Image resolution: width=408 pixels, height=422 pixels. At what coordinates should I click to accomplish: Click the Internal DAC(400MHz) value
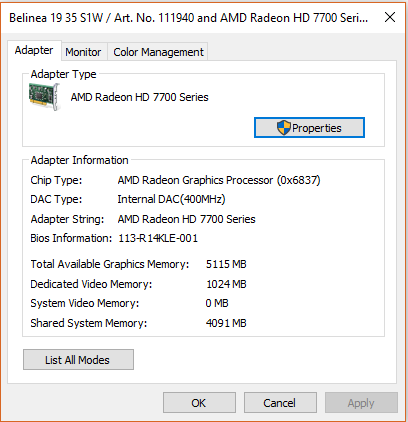tap(171, 199)
